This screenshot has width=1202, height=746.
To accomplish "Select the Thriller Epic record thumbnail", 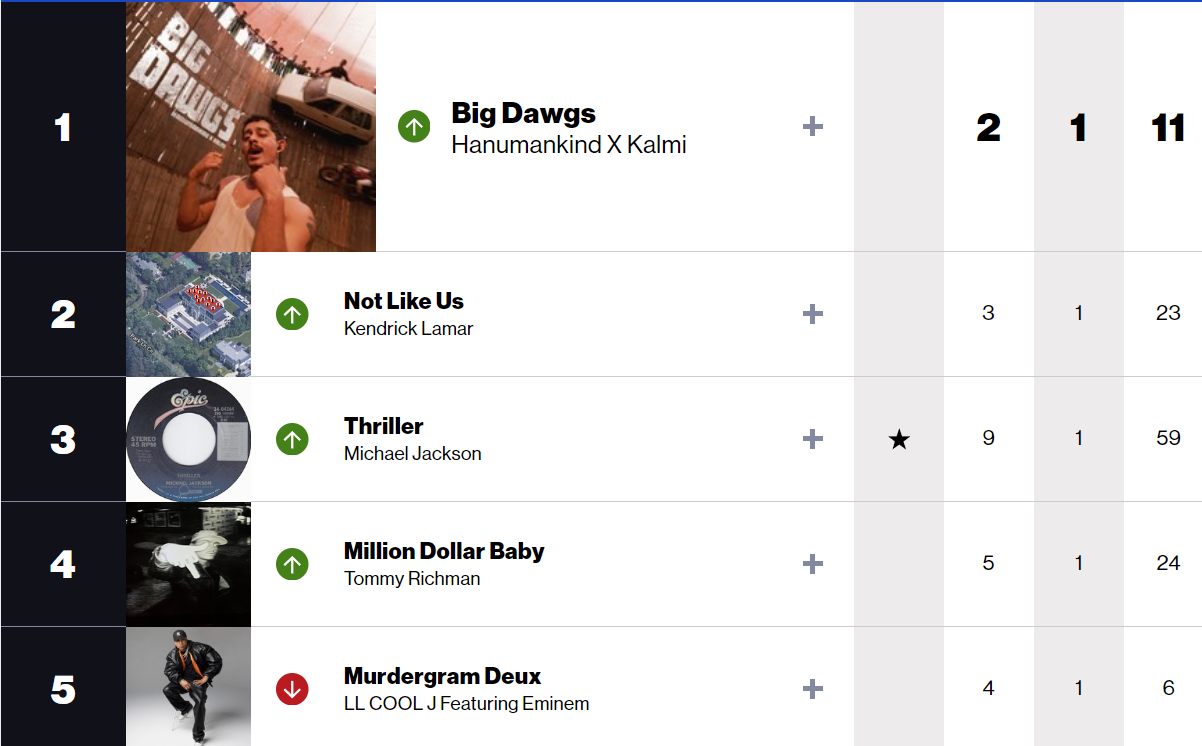I will (188, 439).
